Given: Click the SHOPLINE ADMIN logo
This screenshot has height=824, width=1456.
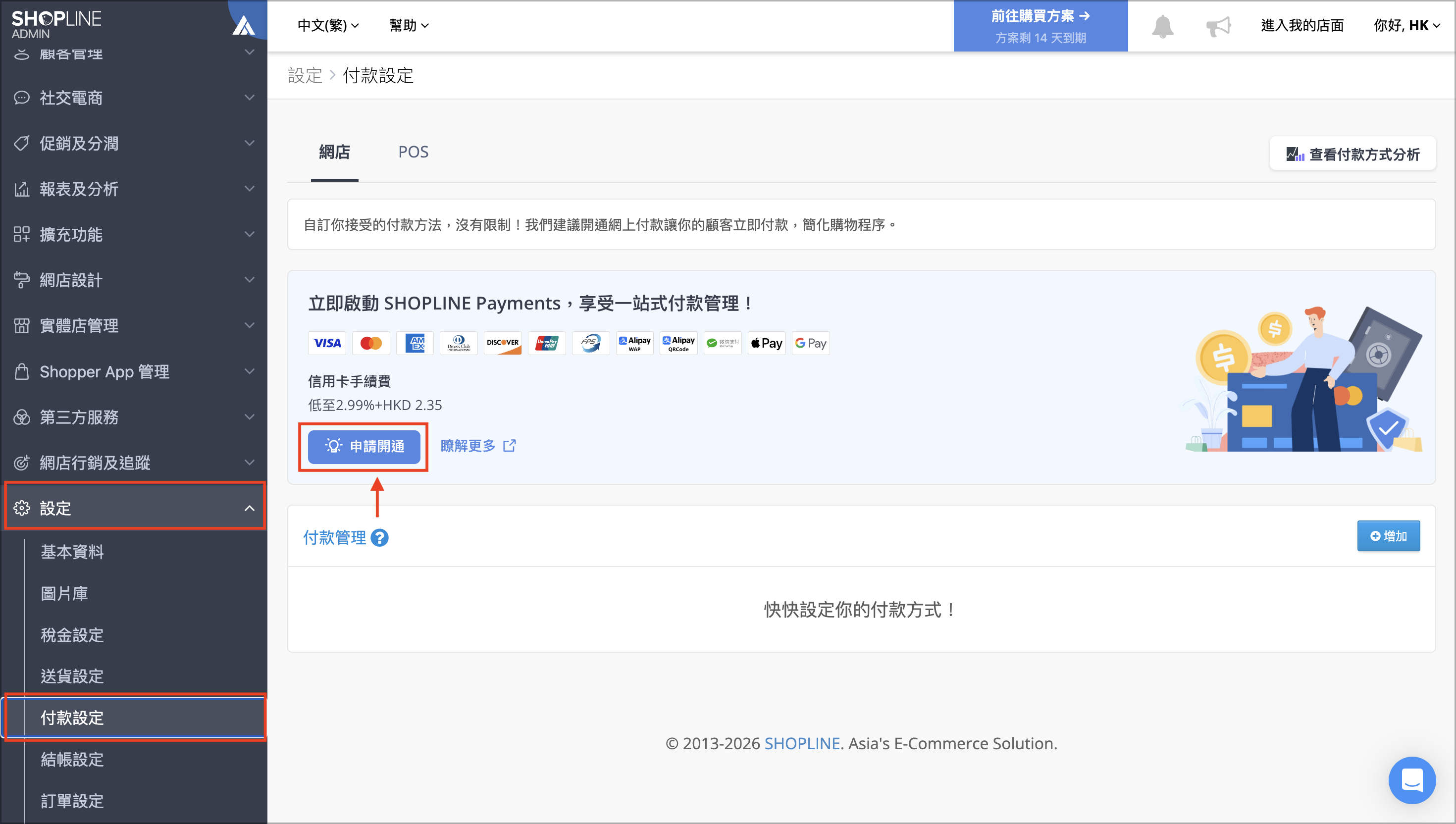Looking at the screenshot, I should click(x=56, y=24).
